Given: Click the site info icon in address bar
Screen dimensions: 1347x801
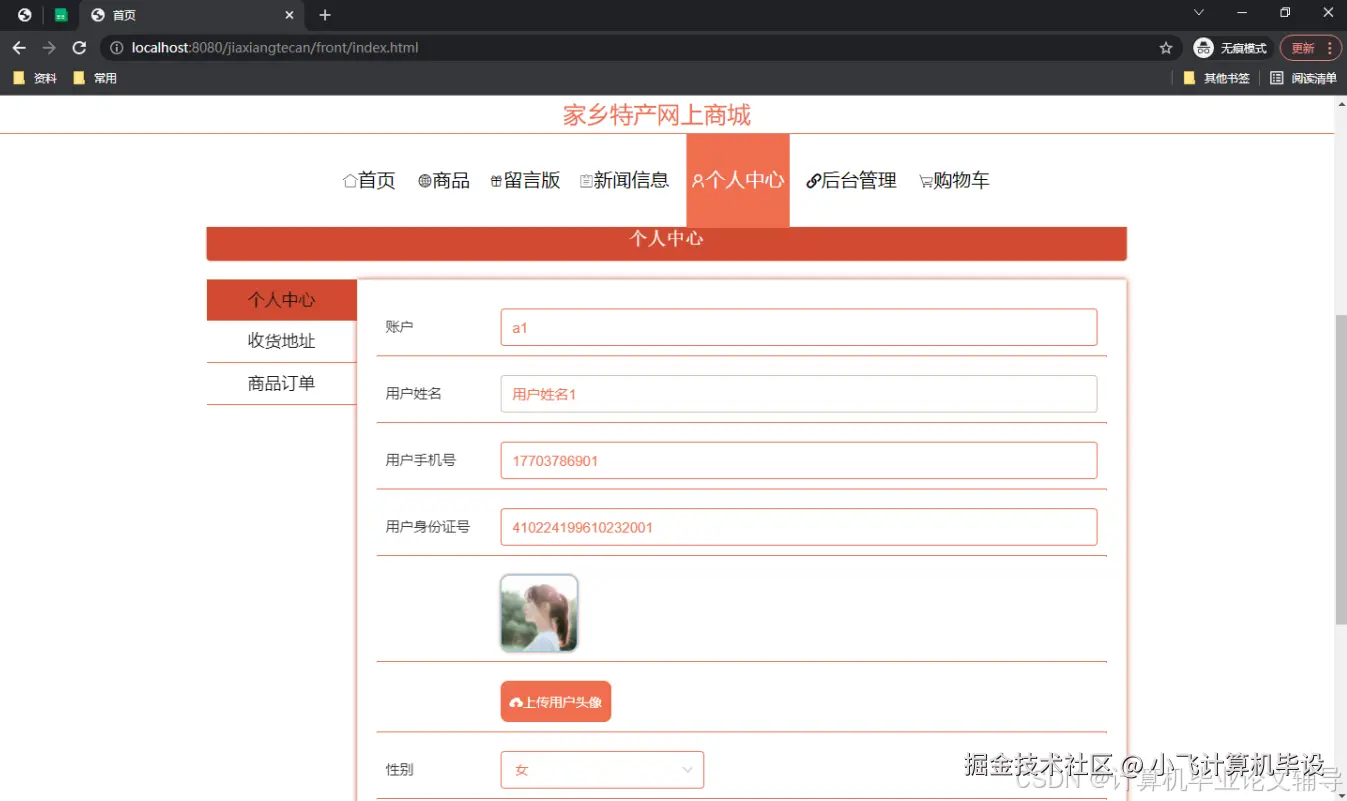Looking at the screenshot, I should [x=117, y=47].
